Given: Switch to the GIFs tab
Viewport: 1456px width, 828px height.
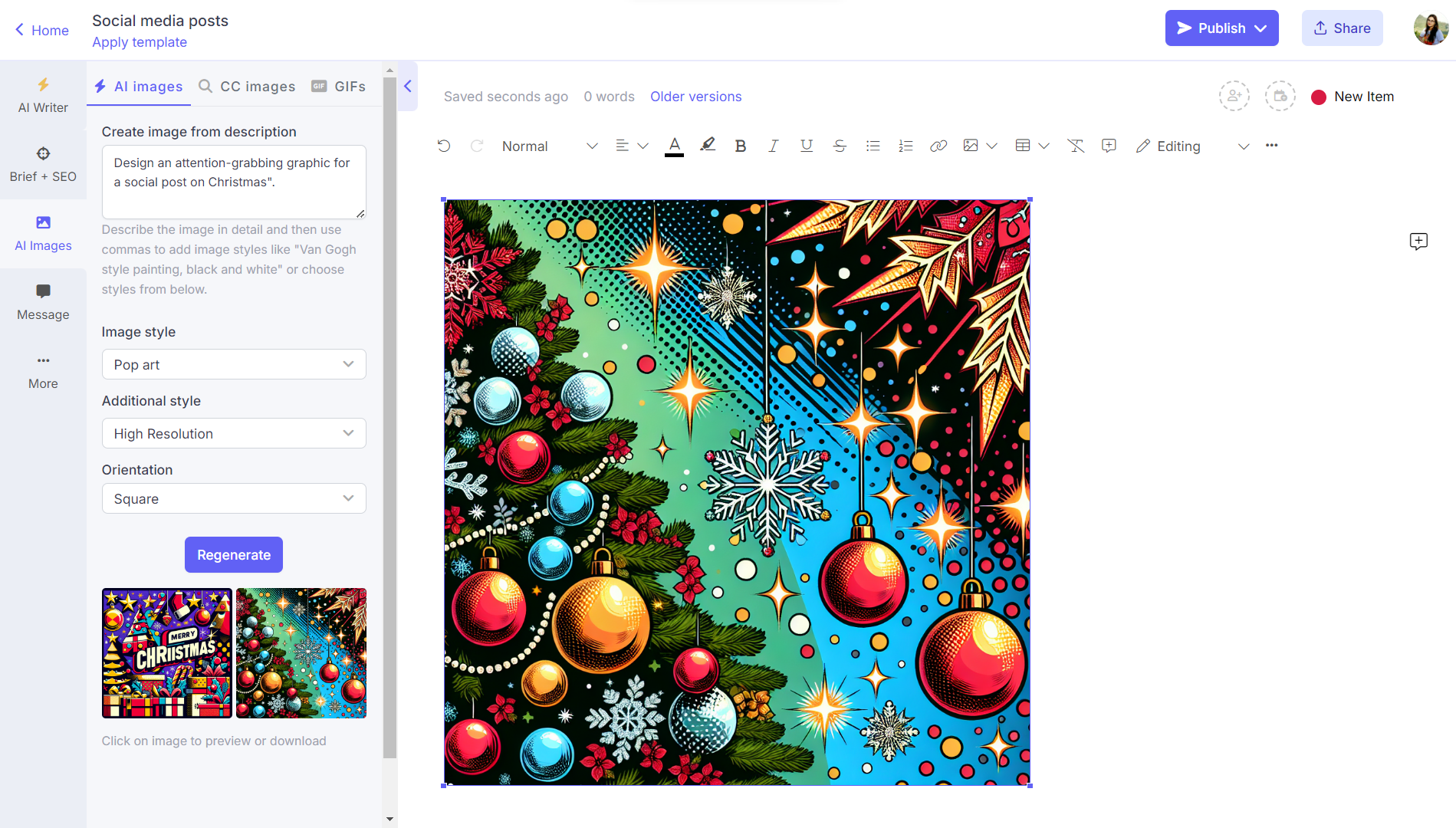Looking at the screenshot, I should coord(339,86).
